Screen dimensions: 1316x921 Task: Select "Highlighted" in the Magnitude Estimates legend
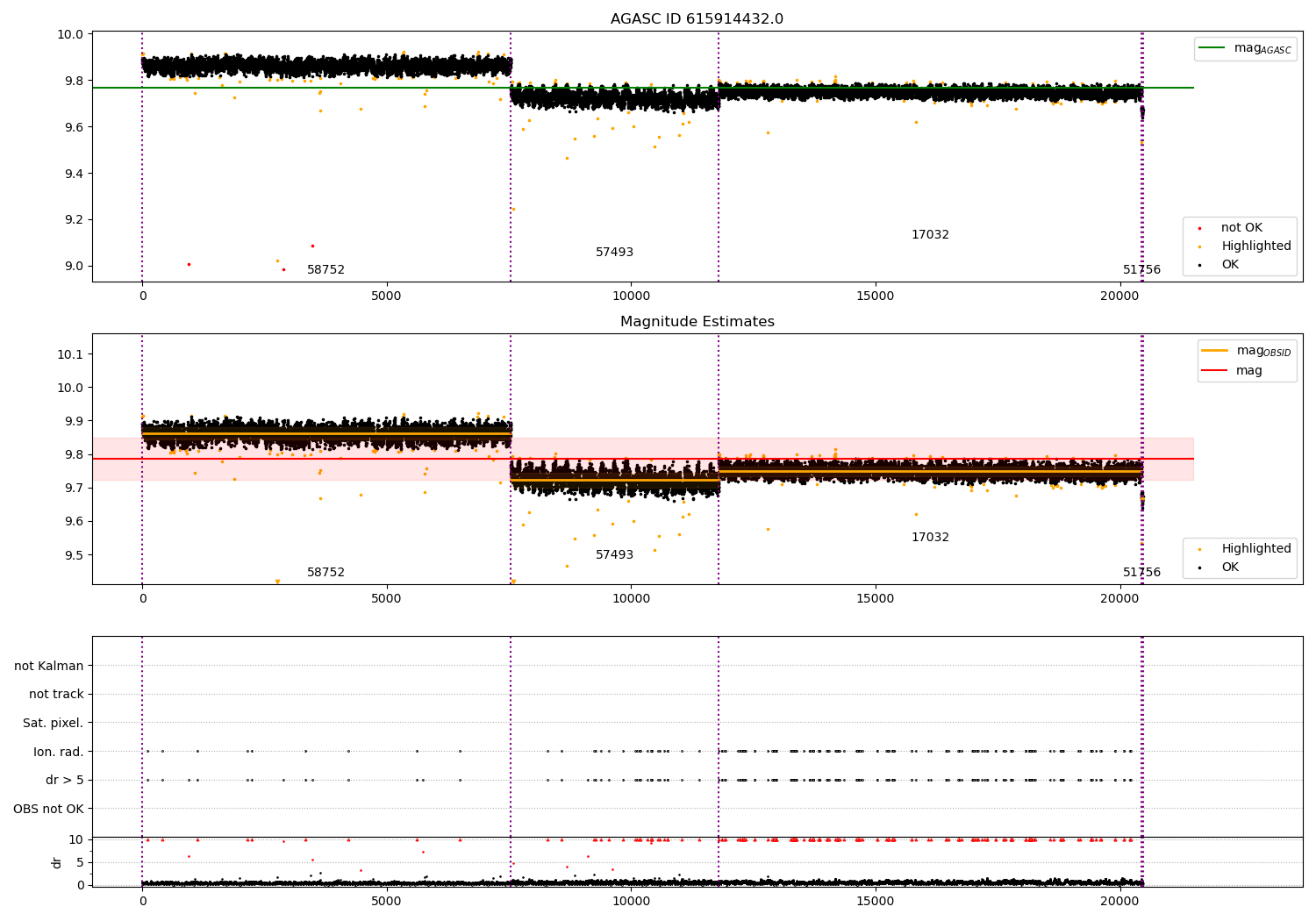(1245, 549)
